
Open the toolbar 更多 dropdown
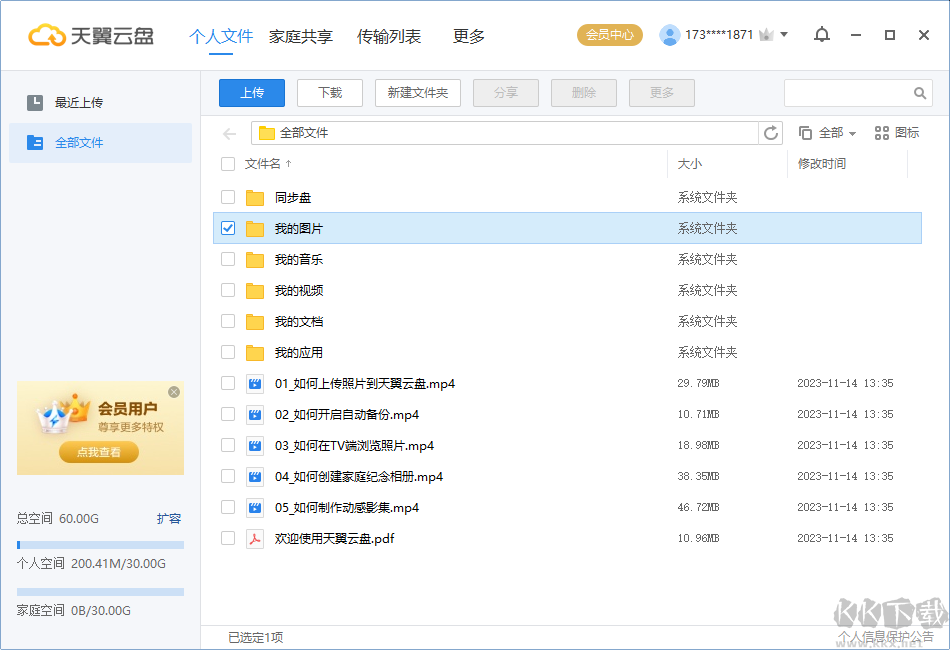pyautogui.click(x=661, y=92)
